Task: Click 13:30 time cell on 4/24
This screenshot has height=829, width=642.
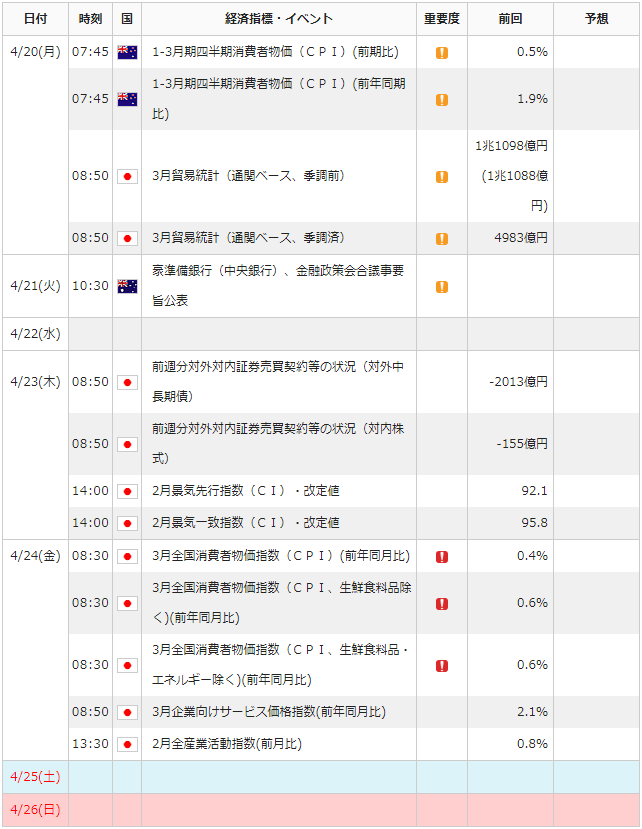Action: pyautogui.click(x=90, y=743)
